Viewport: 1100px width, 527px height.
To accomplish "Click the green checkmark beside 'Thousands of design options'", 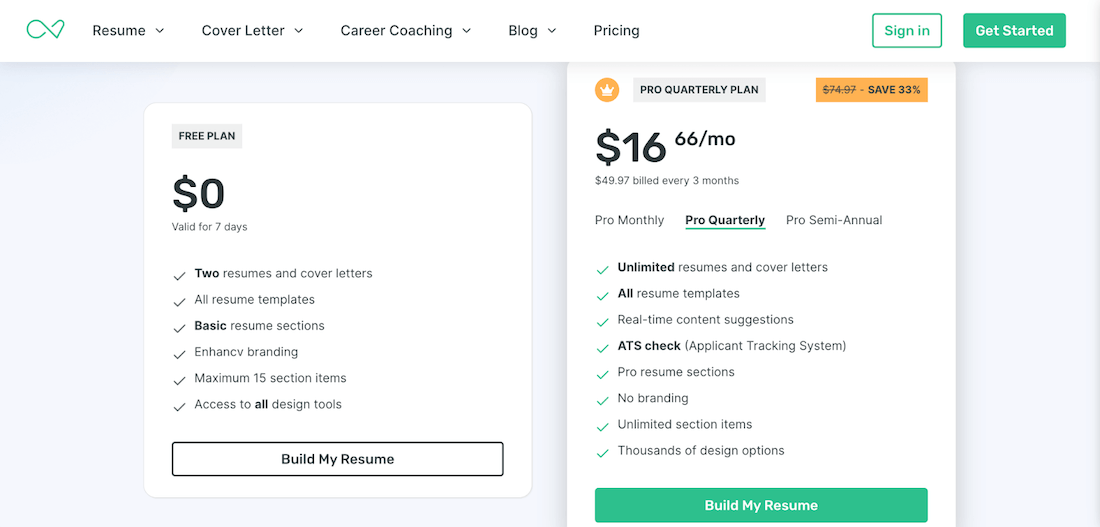I will point(602,453).
